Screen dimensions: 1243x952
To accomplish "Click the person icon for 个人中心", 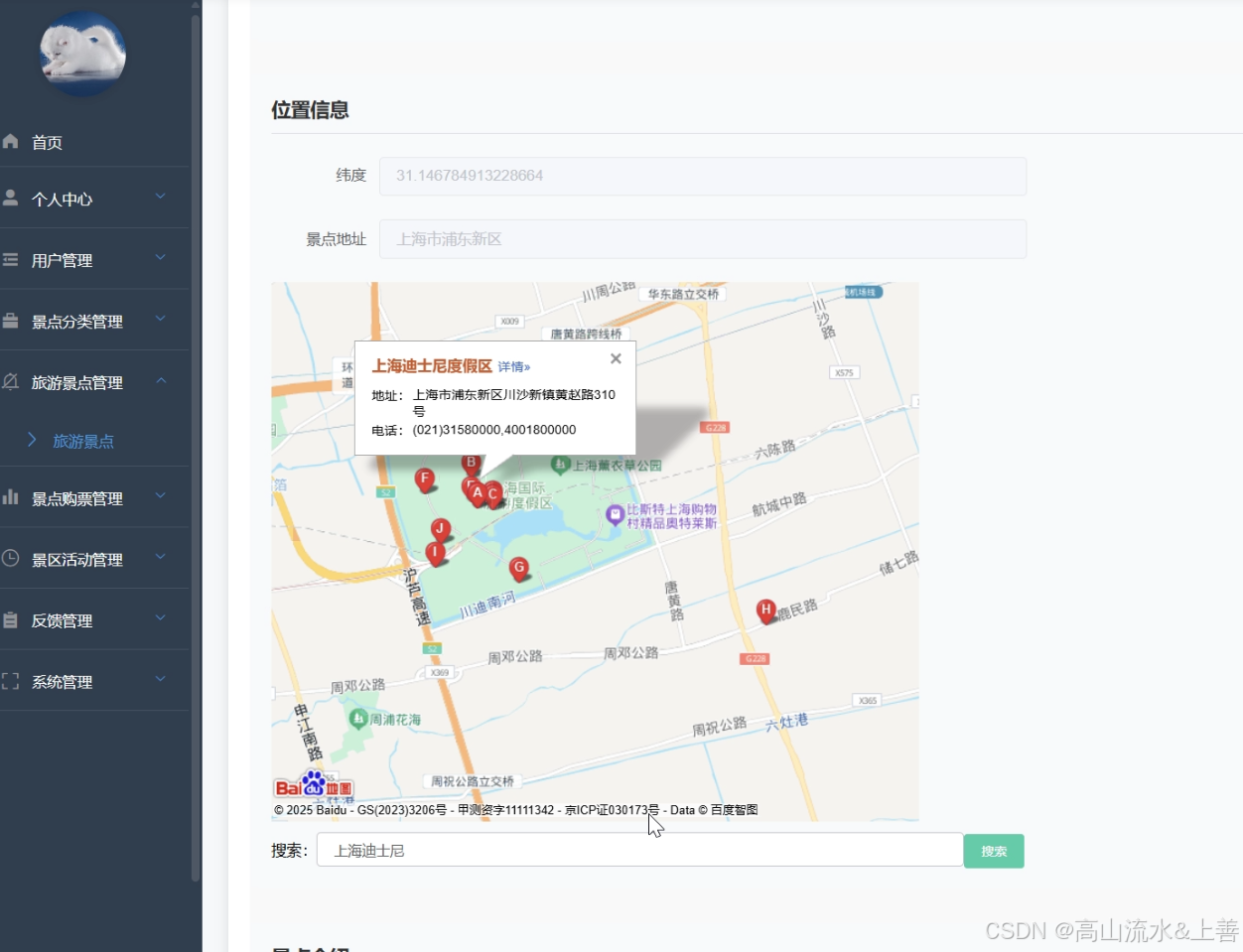I will 10,198.
